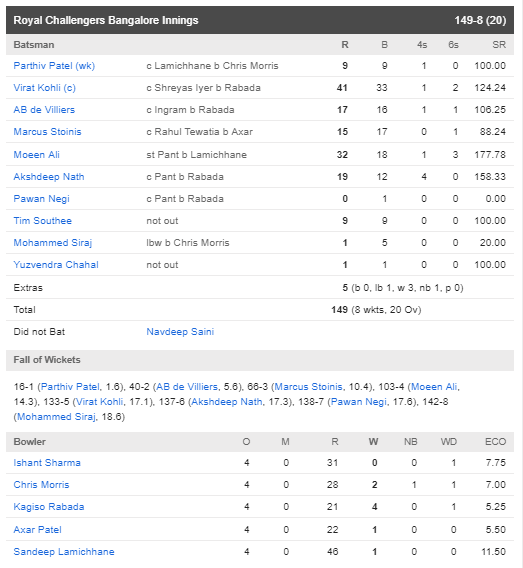Open Virat Kohli link in Fall of Wickets
The height and width of the screenshot is (568, 523).
99,402
